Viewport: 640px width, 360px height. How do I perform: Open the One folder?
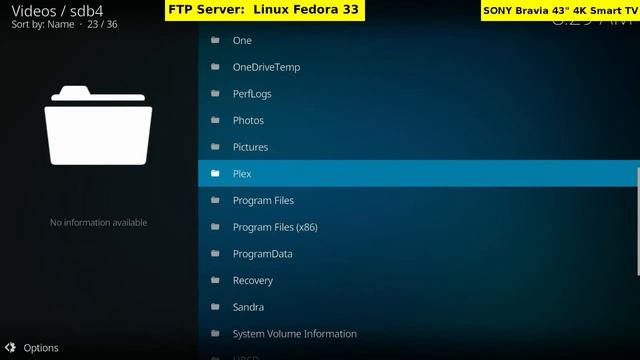click(x=419, y=40)
